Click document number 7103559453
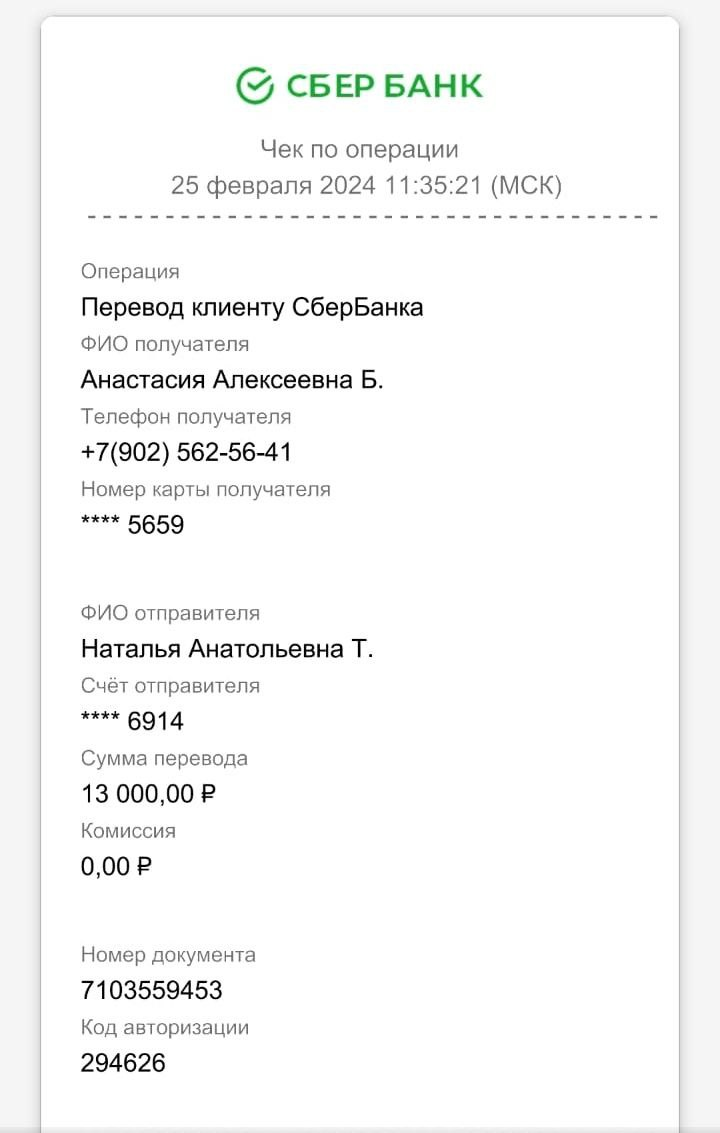The width and height of the screenshot is (720, 1133). point(151,991)
